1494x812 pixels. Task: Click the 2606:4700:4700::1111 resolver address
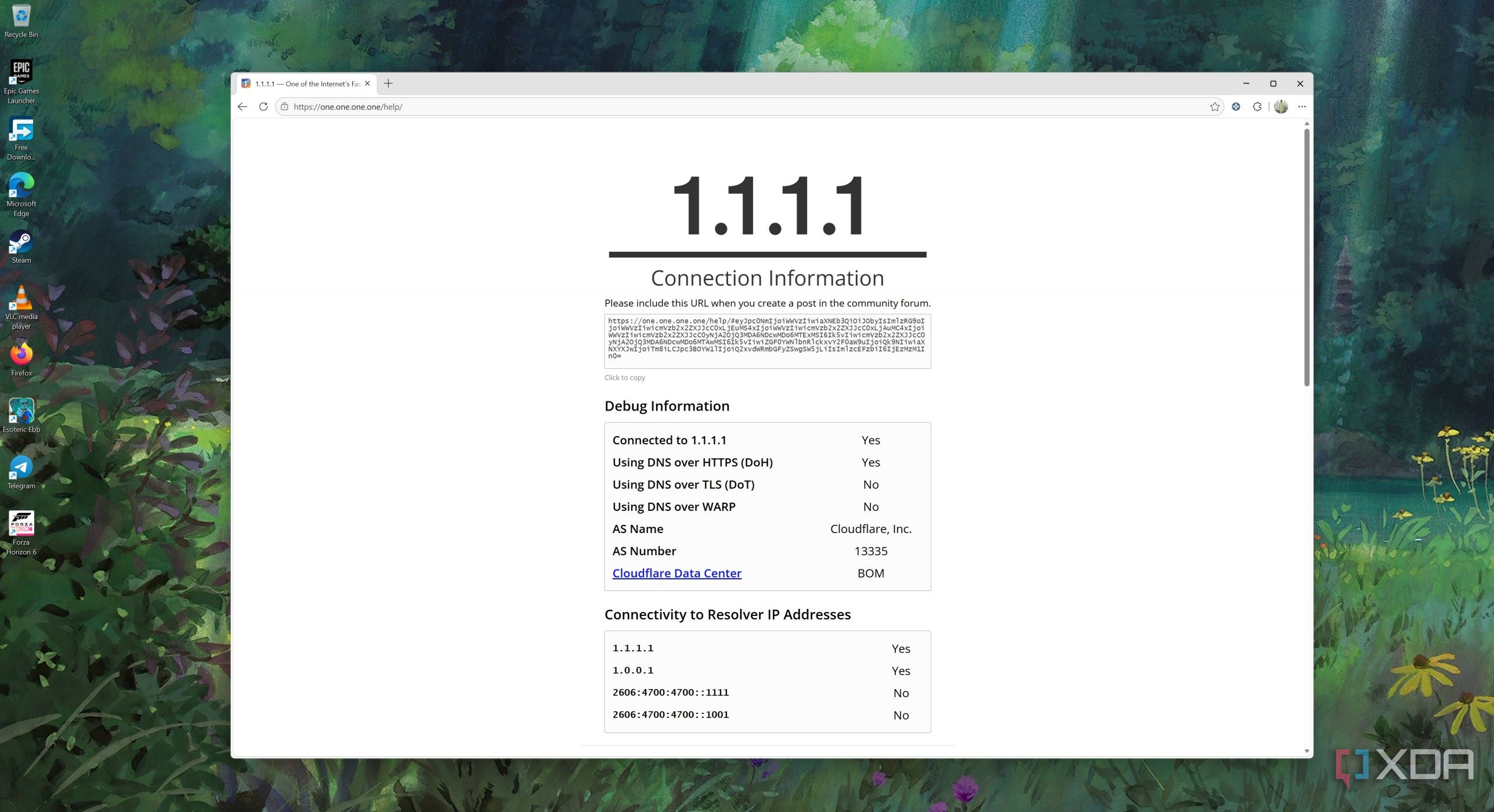671,693
